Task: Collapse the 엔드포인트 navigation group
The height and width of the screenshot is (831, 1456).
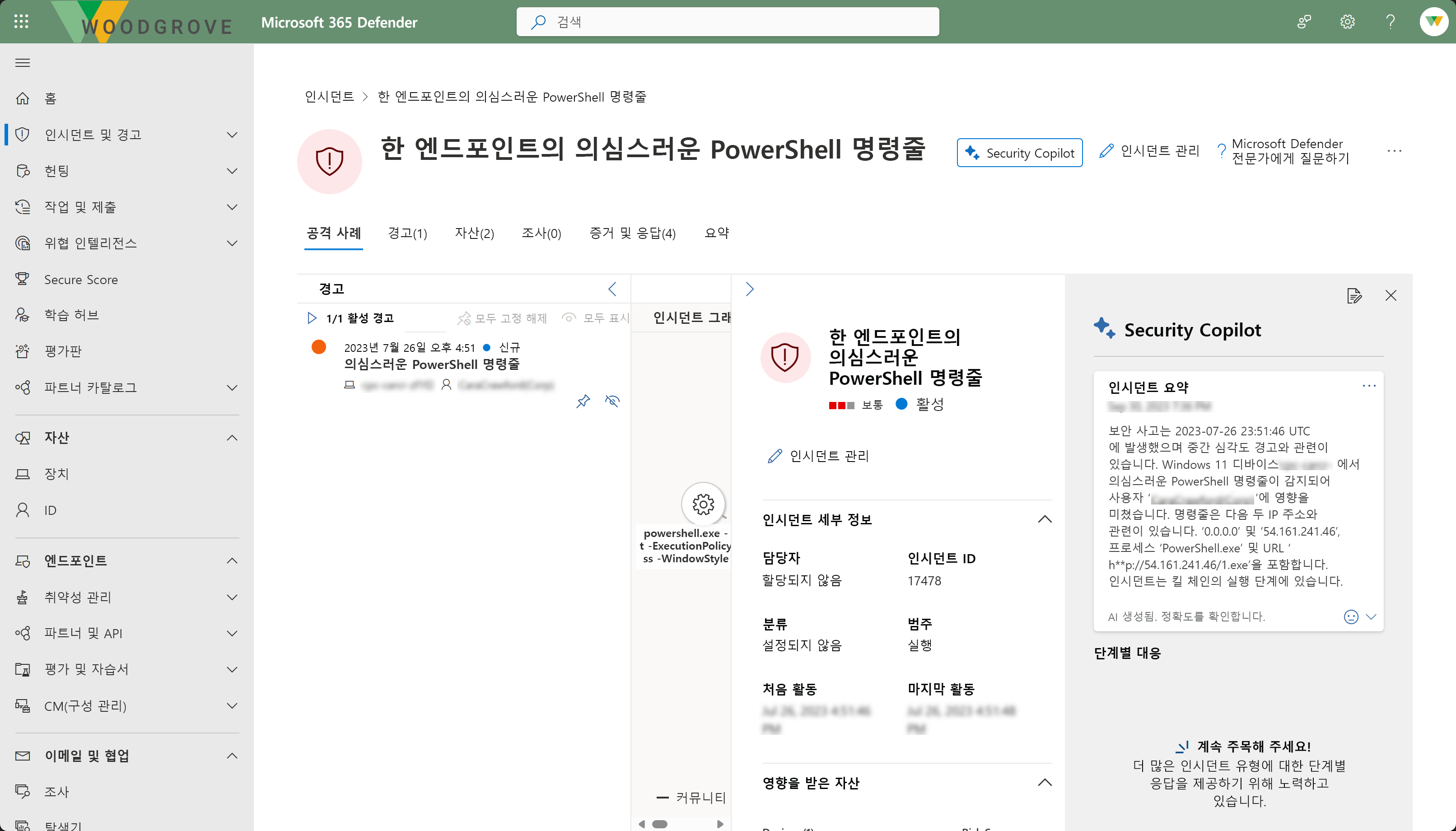Action: click(x=232, y=560)
